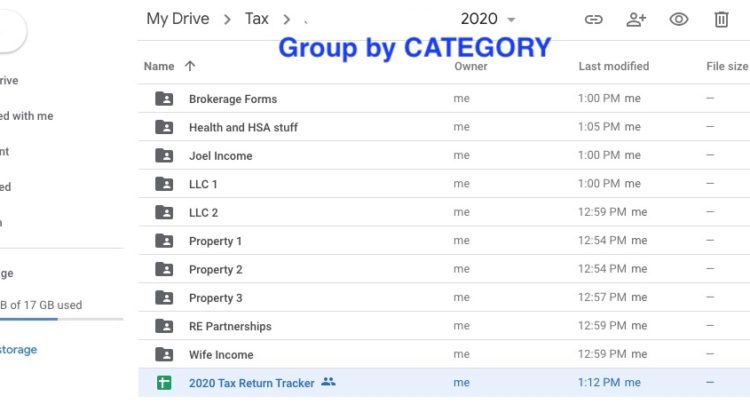Toggle sort direction arrow next to Name
The height and width of the screenshot is (420, 750).
190,66
